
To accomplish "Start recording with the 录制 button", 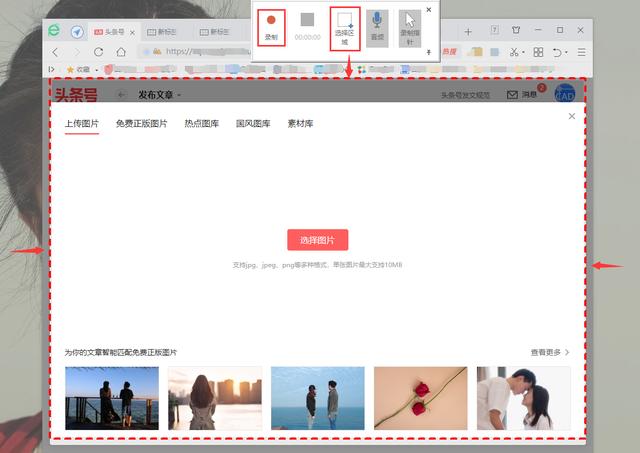I will (x=271, y=27).
